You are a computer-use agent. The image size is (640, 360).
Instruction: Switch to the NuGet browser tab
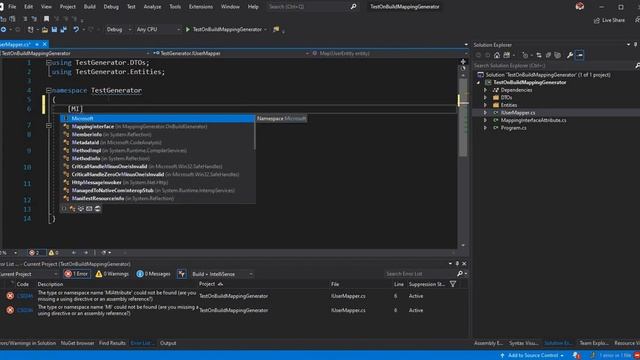coord(77,343)
